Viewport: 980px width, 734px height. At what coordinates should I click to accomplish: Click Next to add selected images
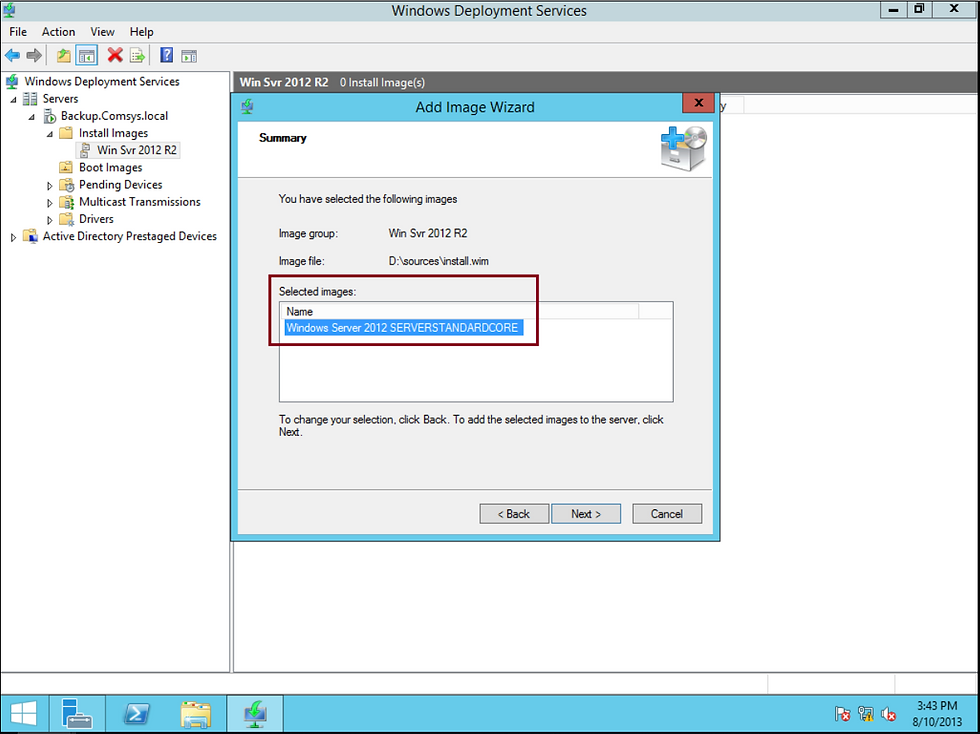(586, 514)
